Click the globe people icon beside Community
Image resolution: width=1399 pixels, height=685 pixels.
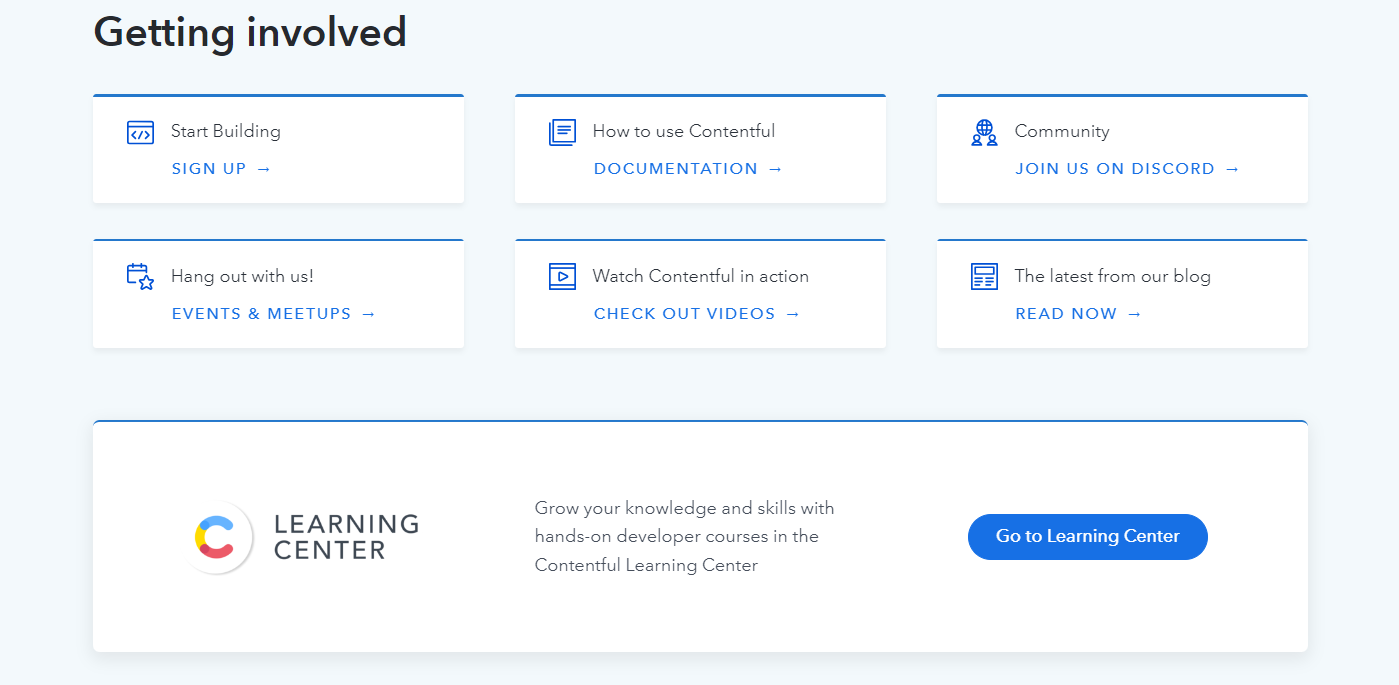point(984,132)
